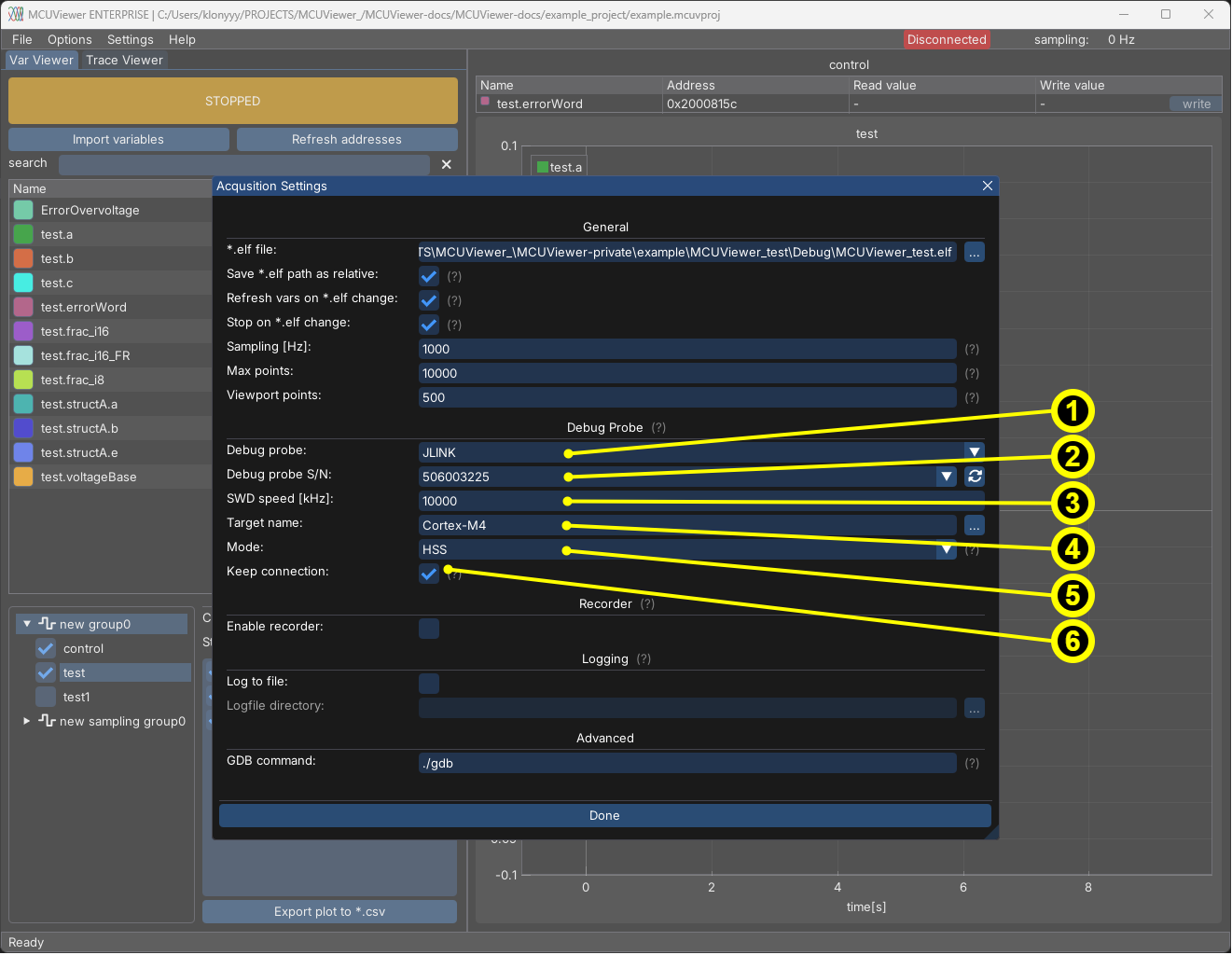1232x955 pixels.
Task: Uncheck Keep connection checkbox
Action: click(429, 574)
